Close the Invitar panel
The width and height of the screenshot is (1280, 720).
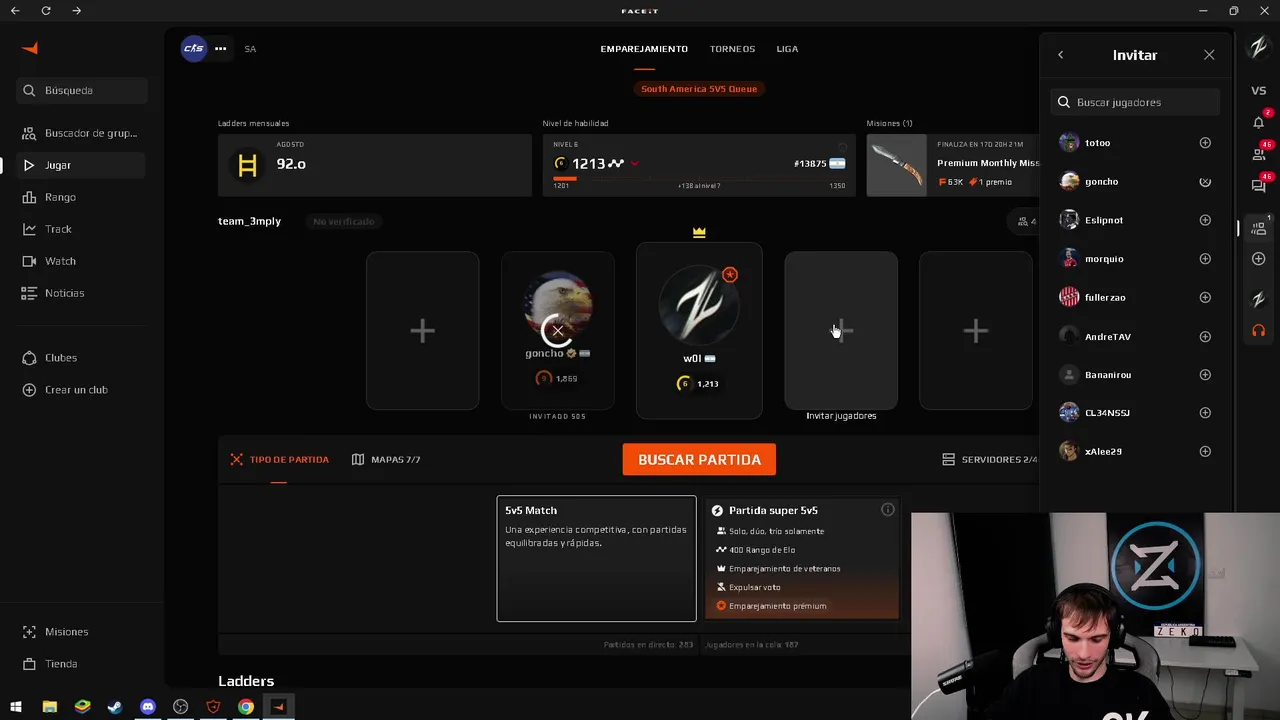click(1209, 55)
